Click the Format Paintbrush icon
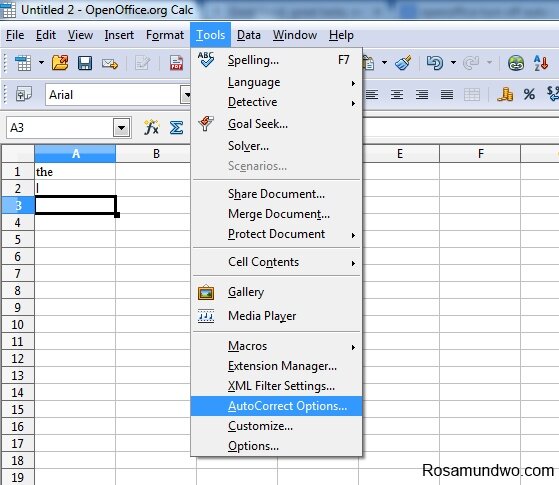Image resolution: width=559 pixels, height=485 pixels. [x=403, y=63]
